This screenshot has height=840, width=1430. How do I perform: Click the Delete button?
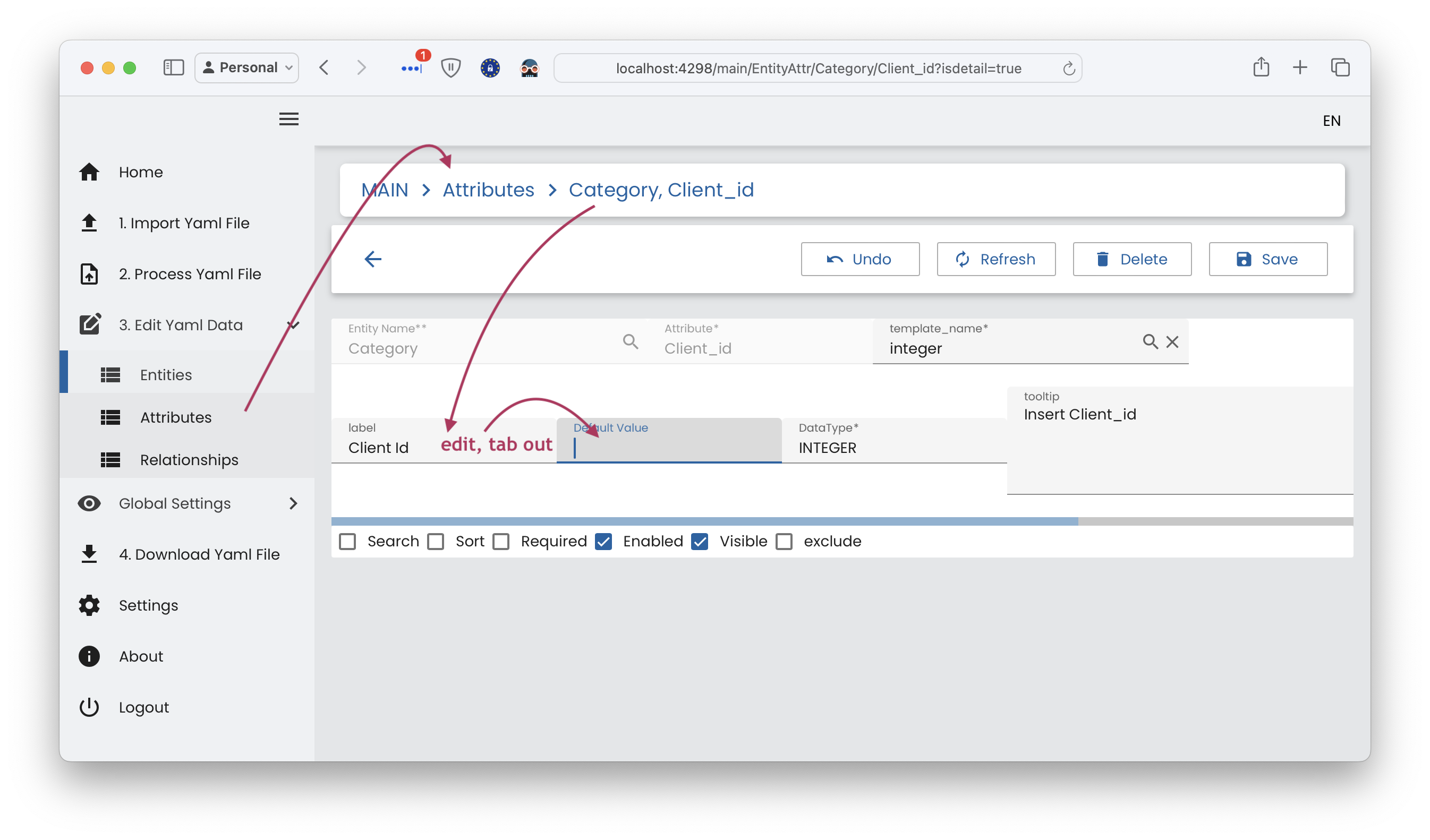pyautogui.click(x=1132, y=259)
